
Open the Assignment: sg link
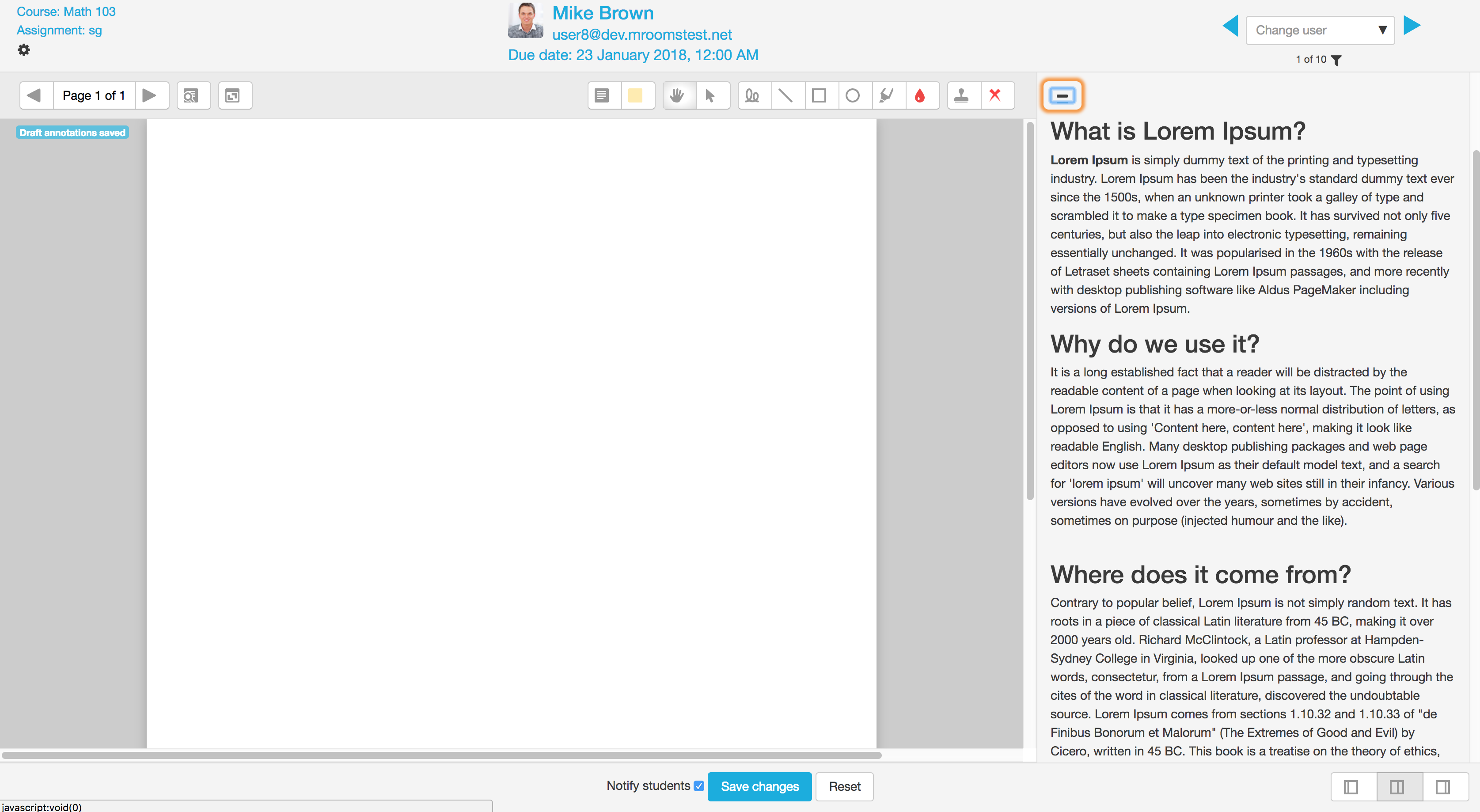59,30
